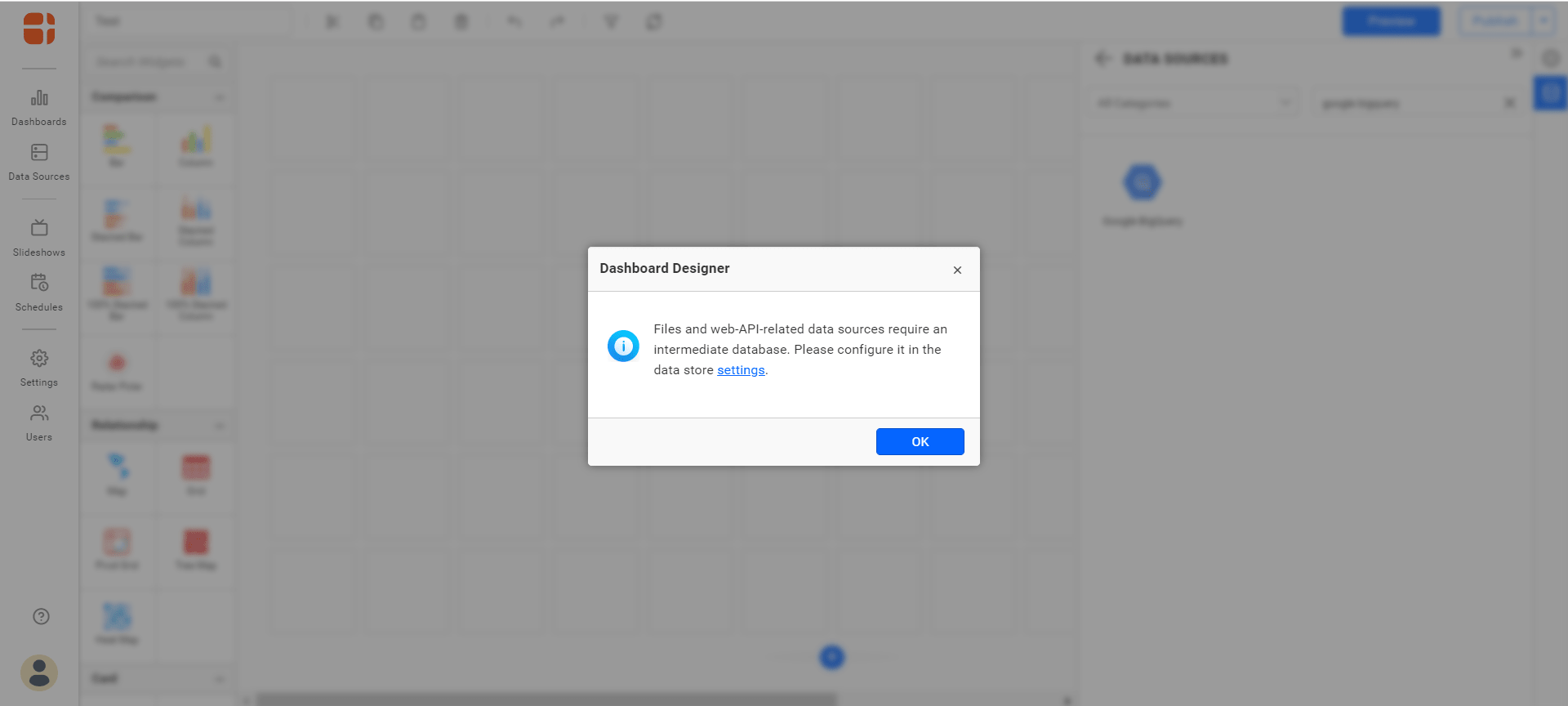Viewport: 1568px width, 706px height.
Task: Click the Copy icon in the toolbar
Action: (x=376, y=22)
